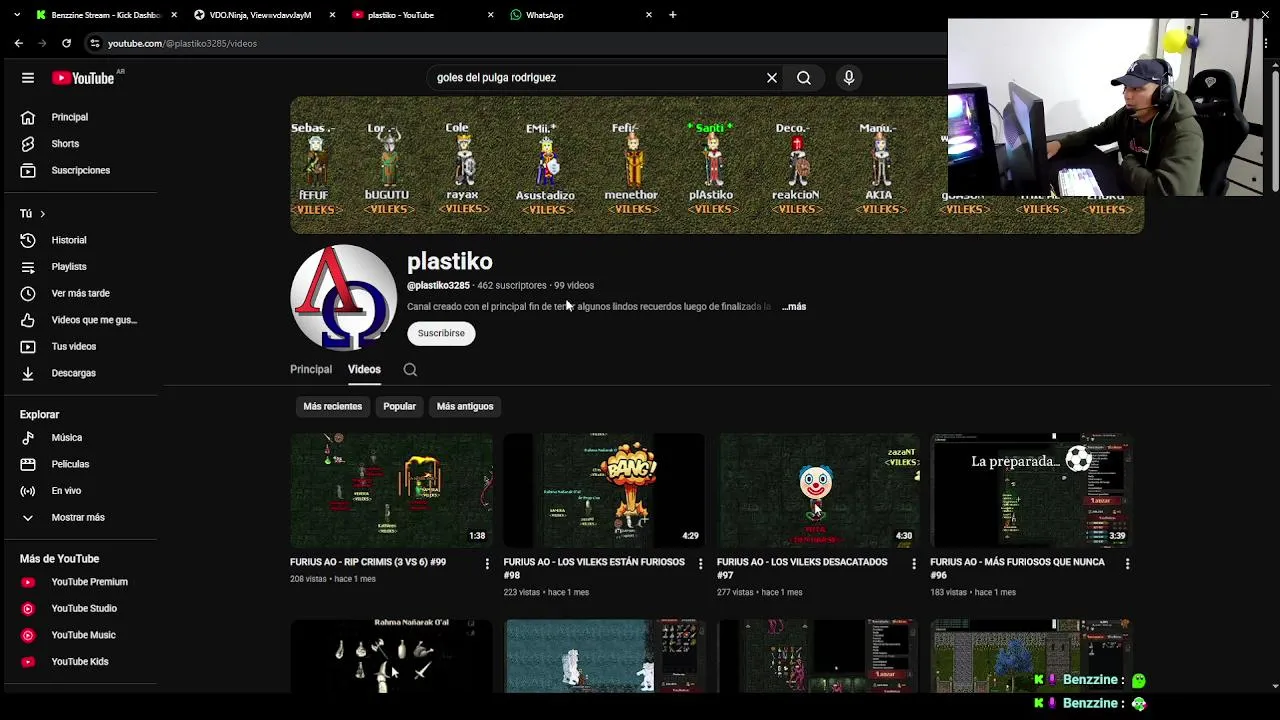Switch to the Principal channel tab
Viewport: 1280px width, 720px height.
pyautogui.click(x=311, y=369)
